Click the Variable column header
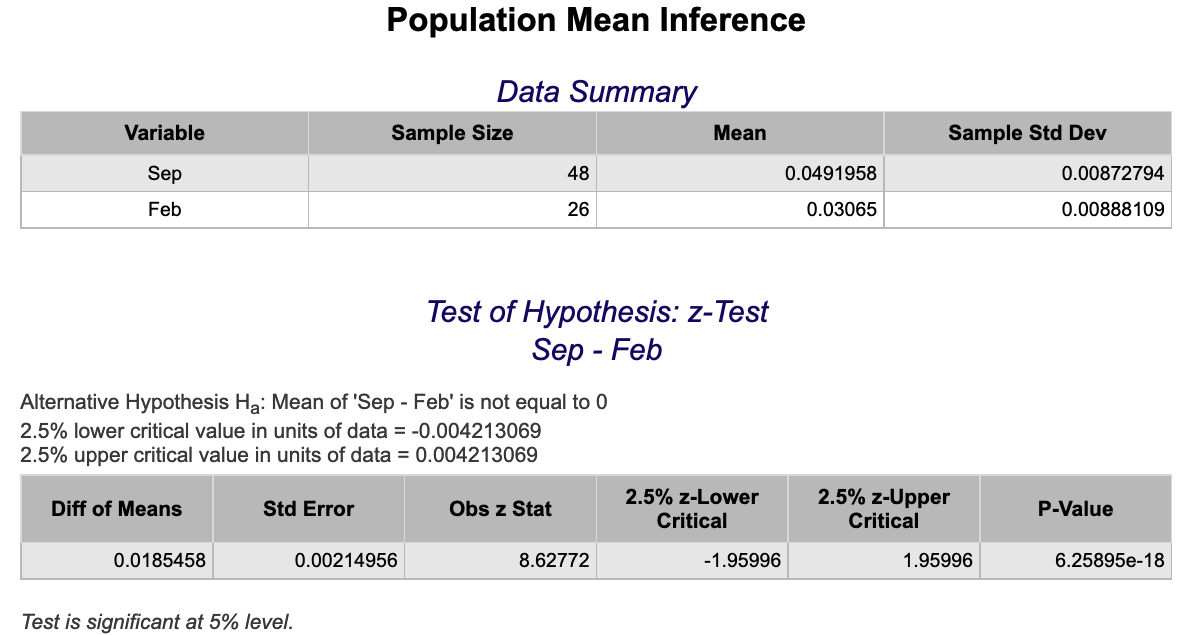The height and width of the screenshot is (635, 1202). [164, 133]
